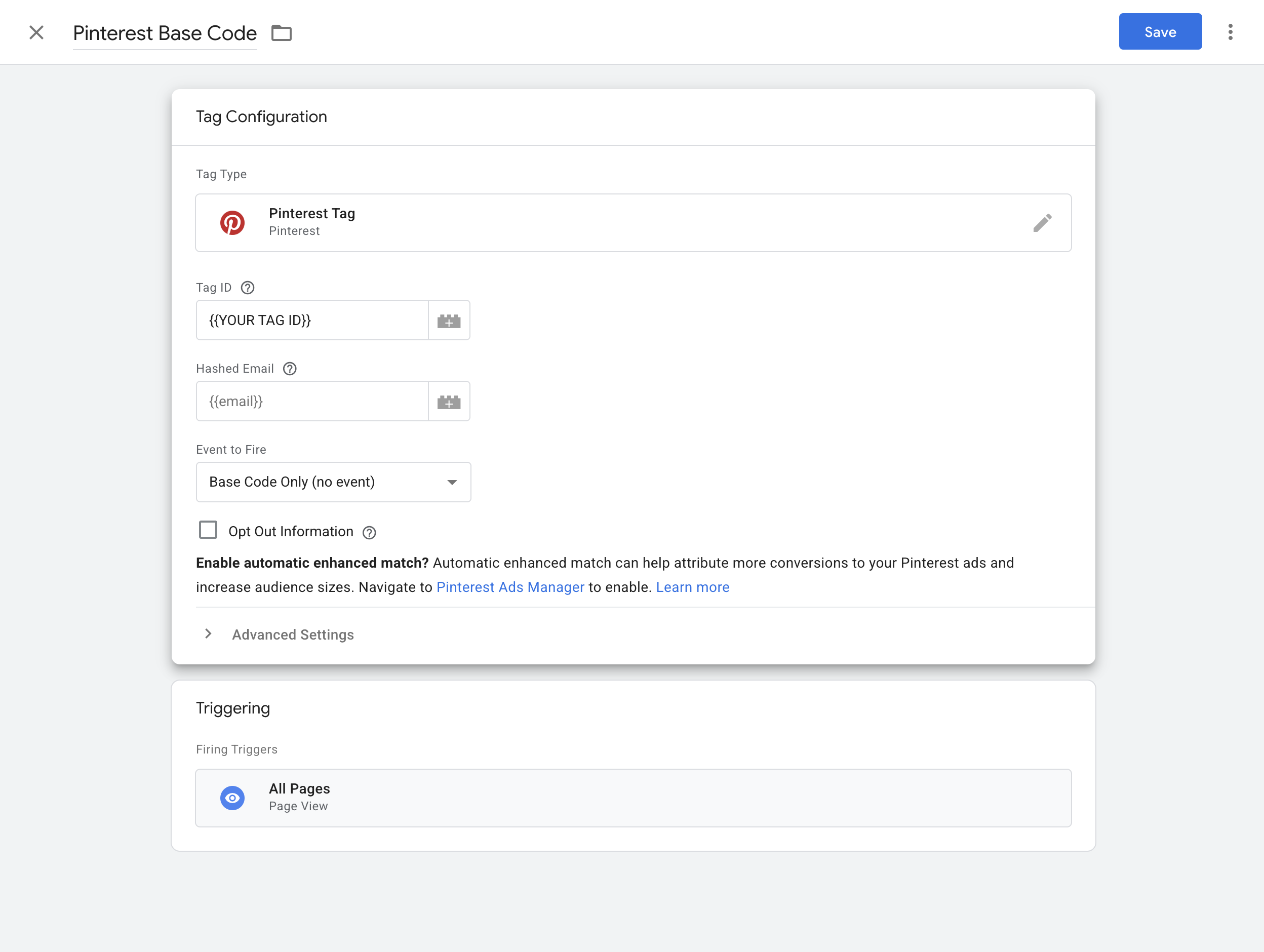The height and width of the screenshot is (952, 1264).
Task: Click the pencil edit icon for Tag Type
Action: 1042,223
